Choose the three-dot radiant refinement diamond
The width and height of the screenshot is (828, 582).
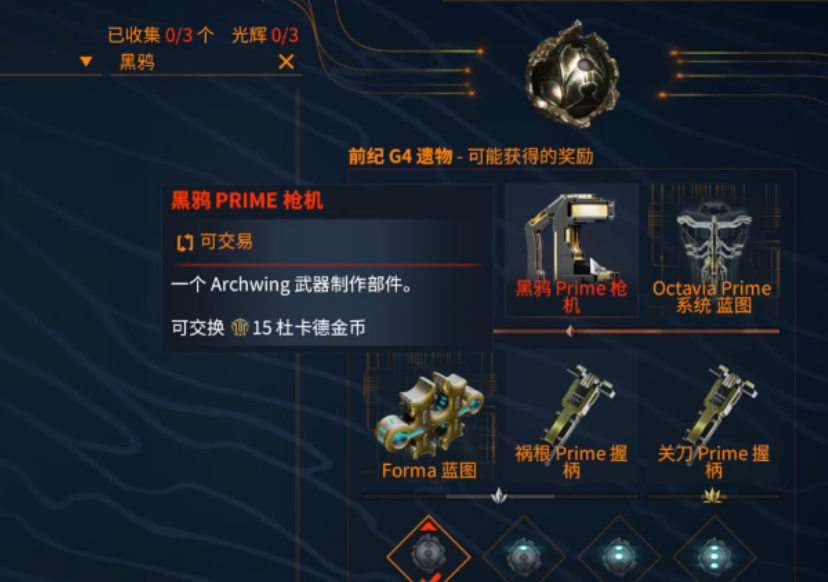tap(714, 555)
